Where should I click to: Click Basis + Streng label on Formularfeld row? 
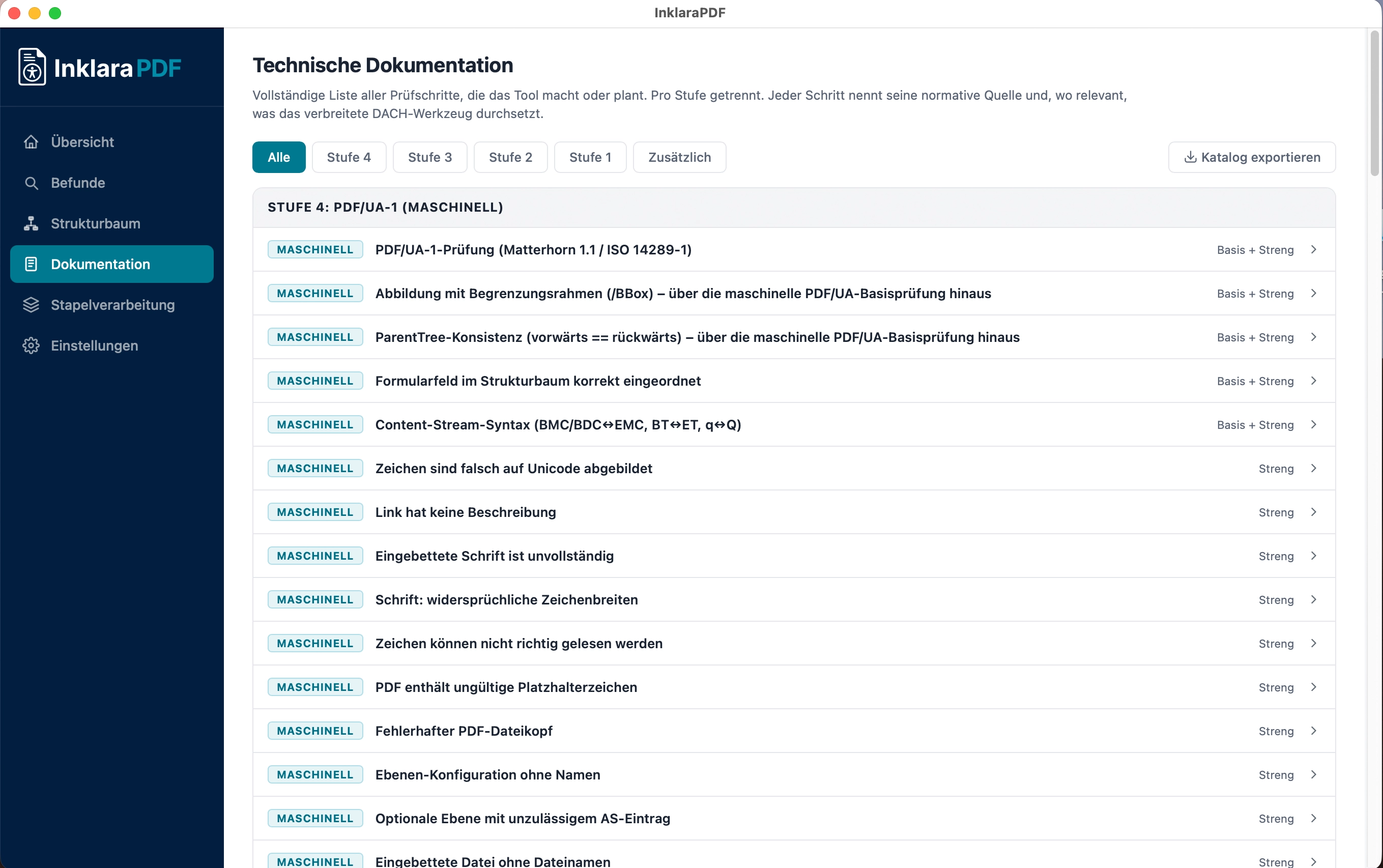(x=1255, y=381)
